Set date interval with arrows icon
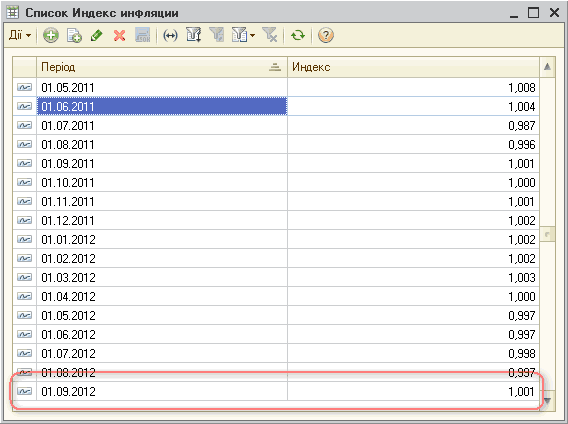The image size is (568, 424). point(170,36)
